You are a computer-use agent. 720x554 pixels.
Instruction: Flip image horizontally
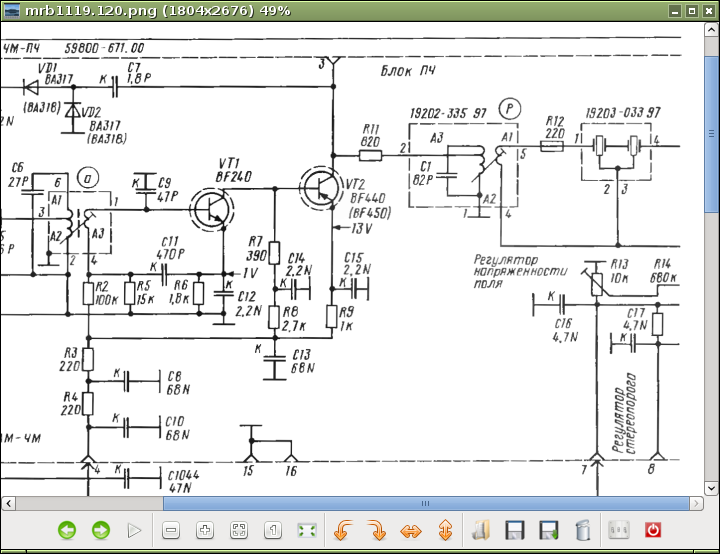tap(411, 530)
